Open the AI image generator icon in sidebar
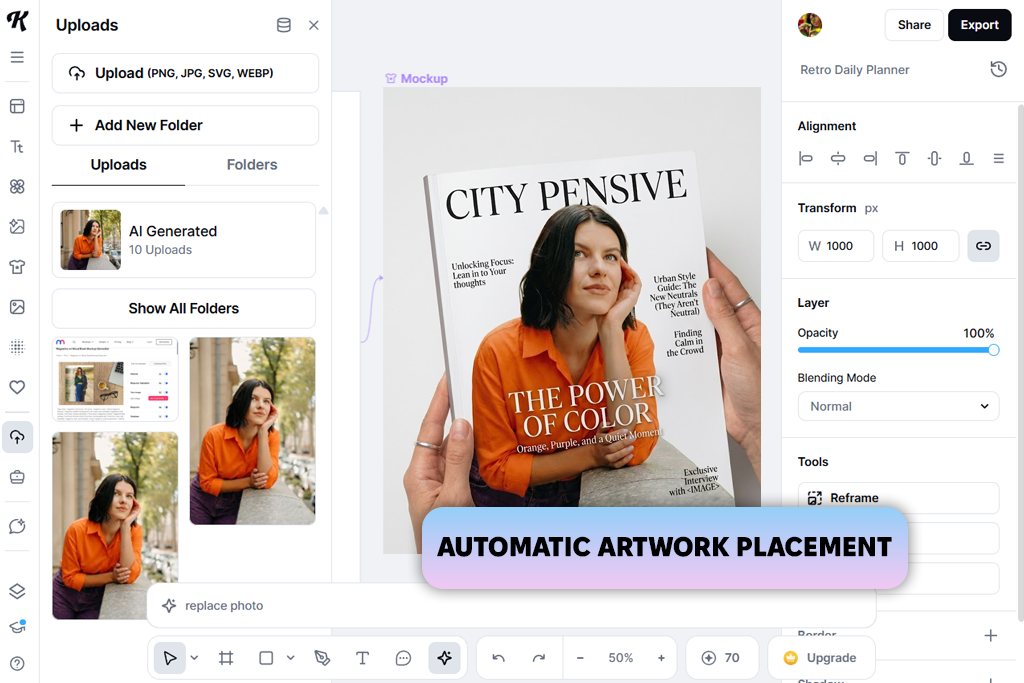This screenshot has height=683, width=1024. (x=18, y=227)
